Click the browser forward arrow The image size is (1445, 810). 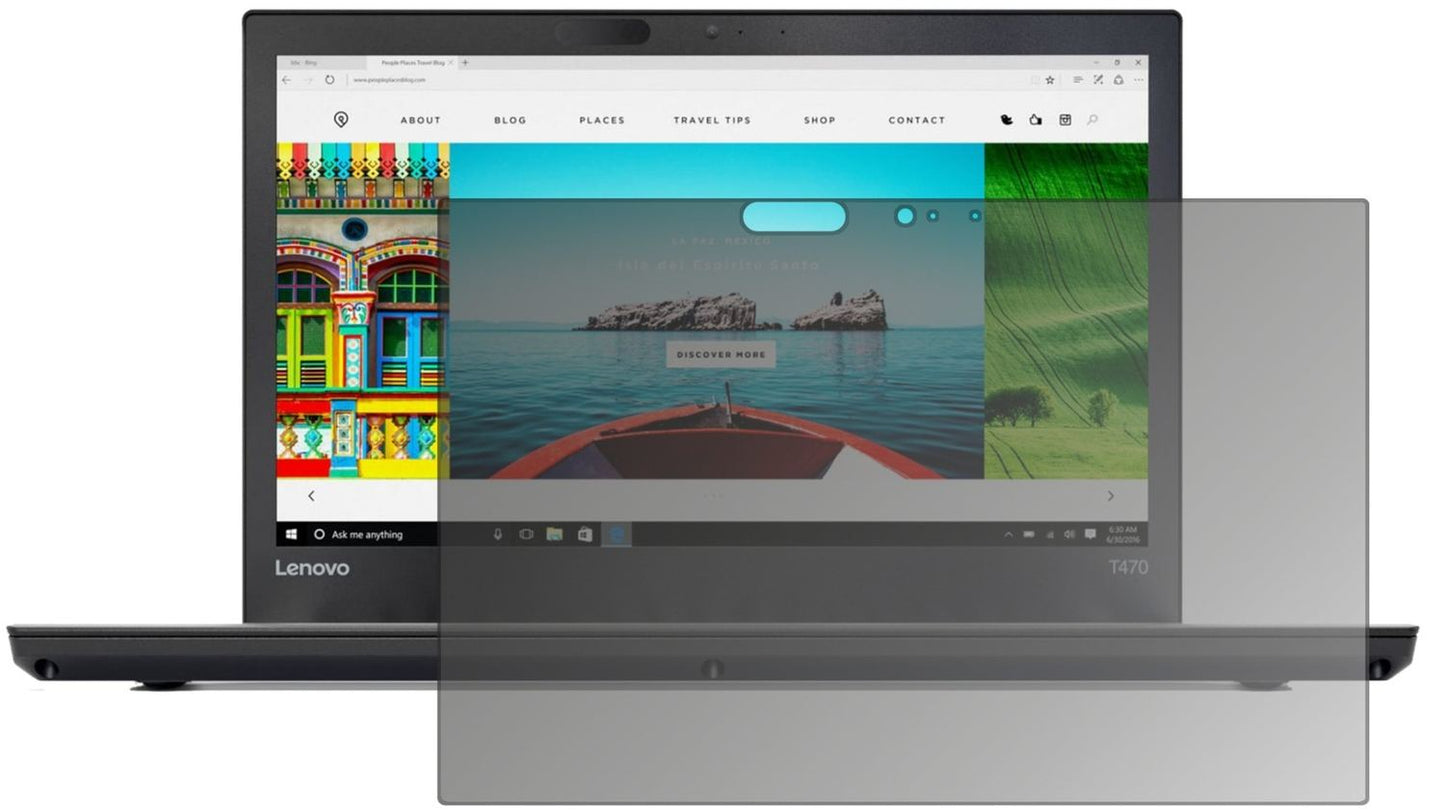point(308,80)
